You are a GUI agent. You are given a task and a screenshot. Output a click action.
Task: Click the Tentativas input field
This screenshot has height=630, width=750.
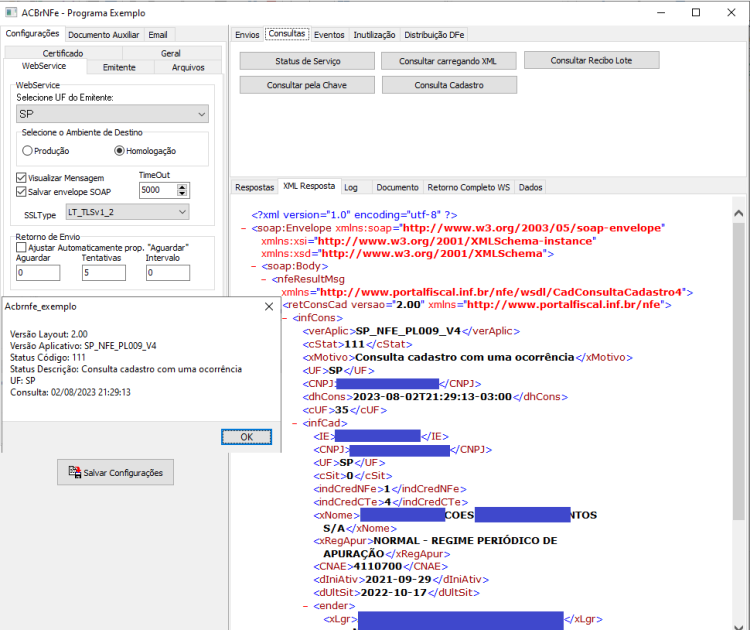(x=104, y=273)
